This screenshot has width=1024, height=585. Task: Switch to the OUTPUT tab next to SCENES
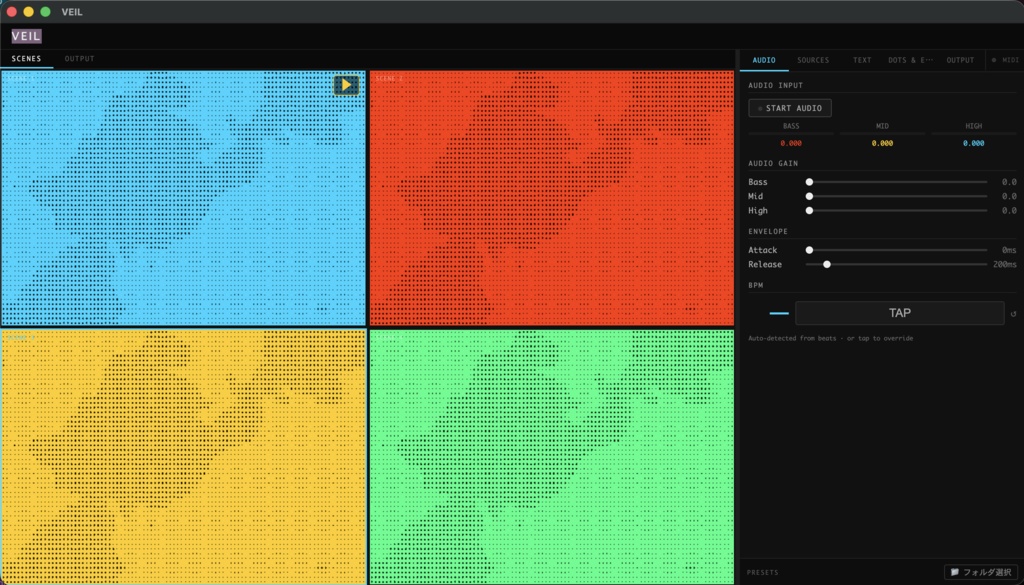pos(79,58)
